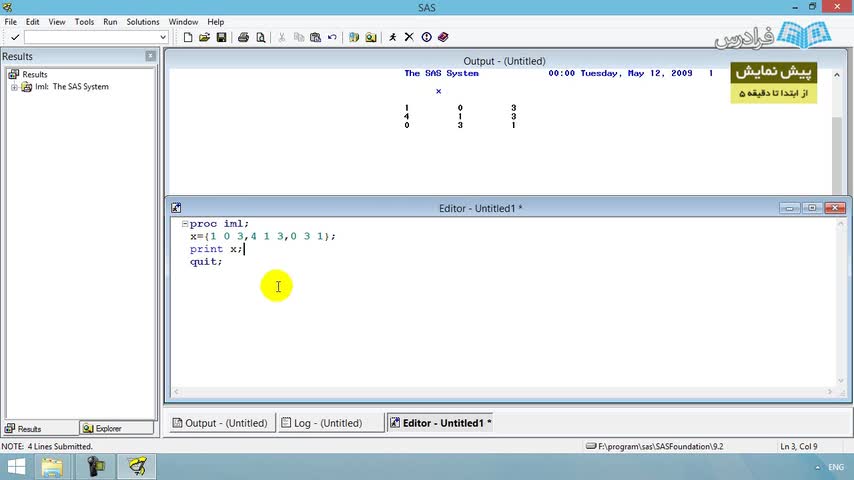Click 'The SAS System' output title
The width and height of the screenshot is (854, 480).
[441, 74]
